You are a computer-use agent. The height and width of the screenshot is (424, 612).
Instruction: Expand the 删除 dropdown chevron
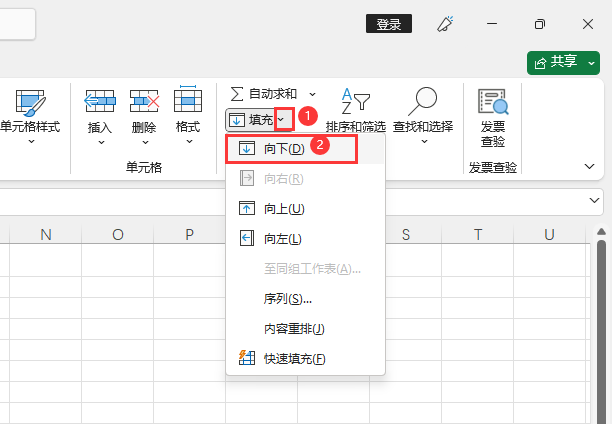[145, 143]
